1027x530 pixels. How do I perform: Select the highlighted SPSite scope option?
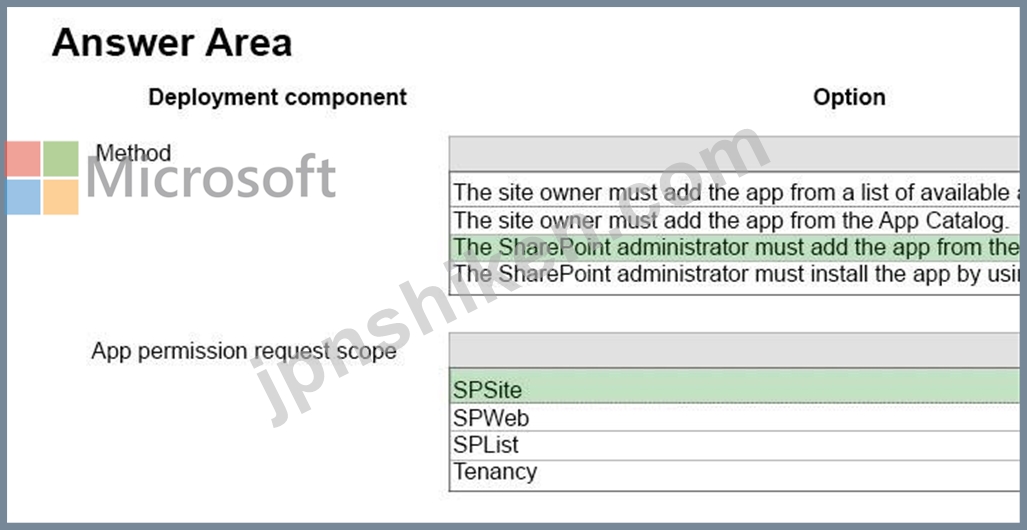(735, 390)
